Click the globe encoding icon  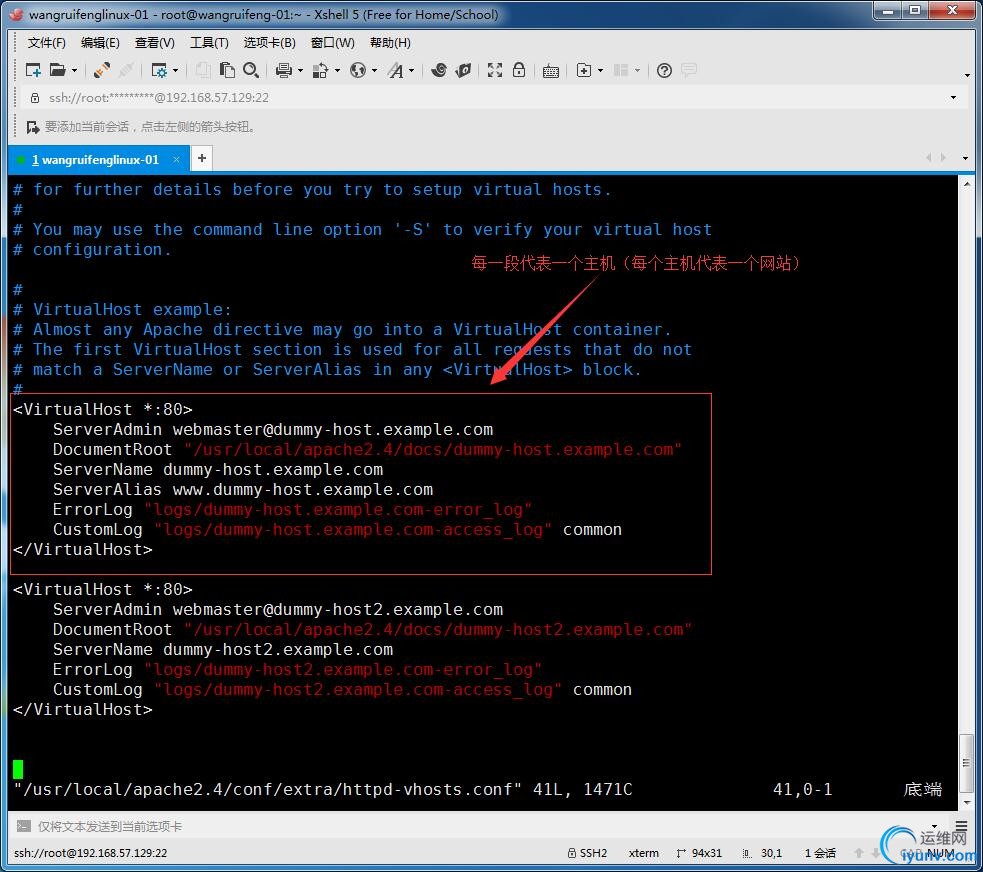point(358,70)
